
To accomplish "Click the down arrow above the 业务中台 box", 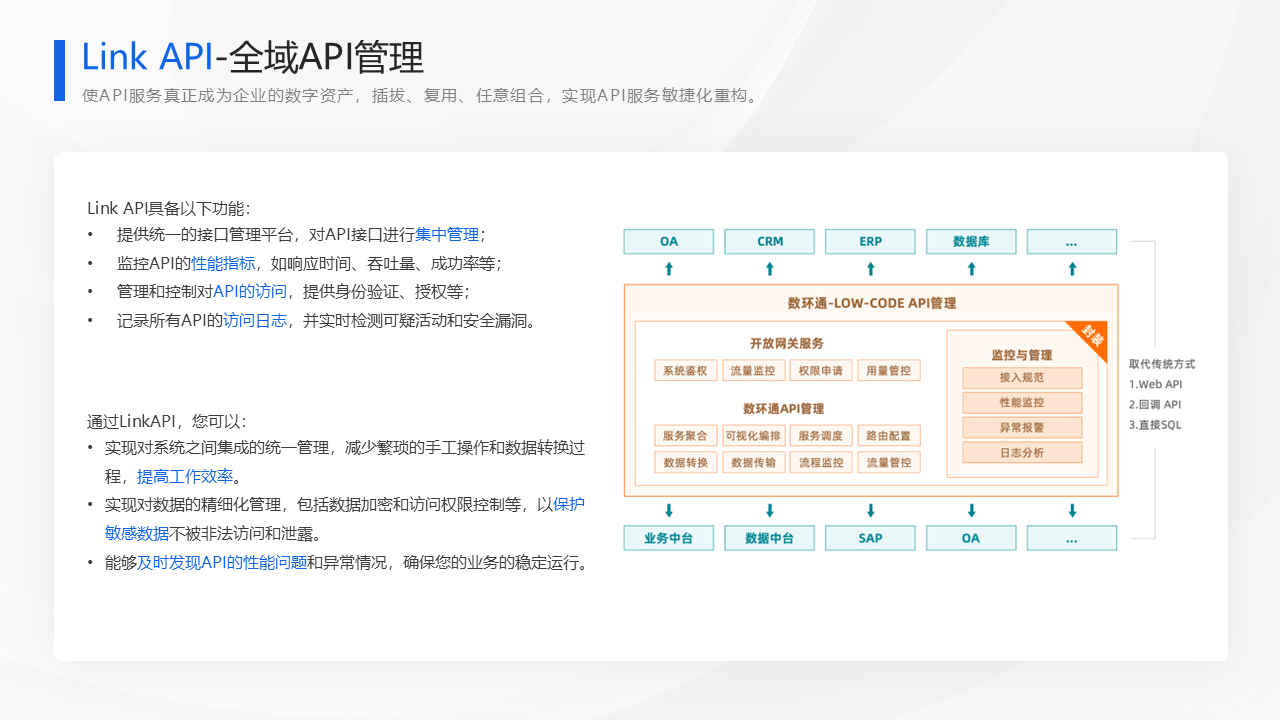I will [x=669, y=511].
